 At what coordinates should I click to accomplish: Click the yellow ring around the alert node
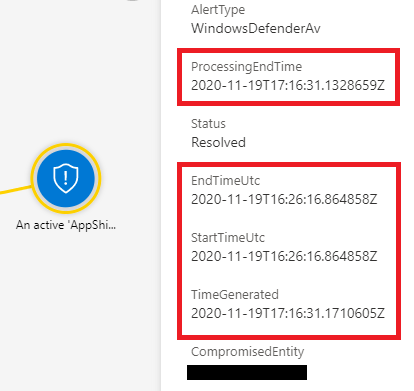coord(66,145)
